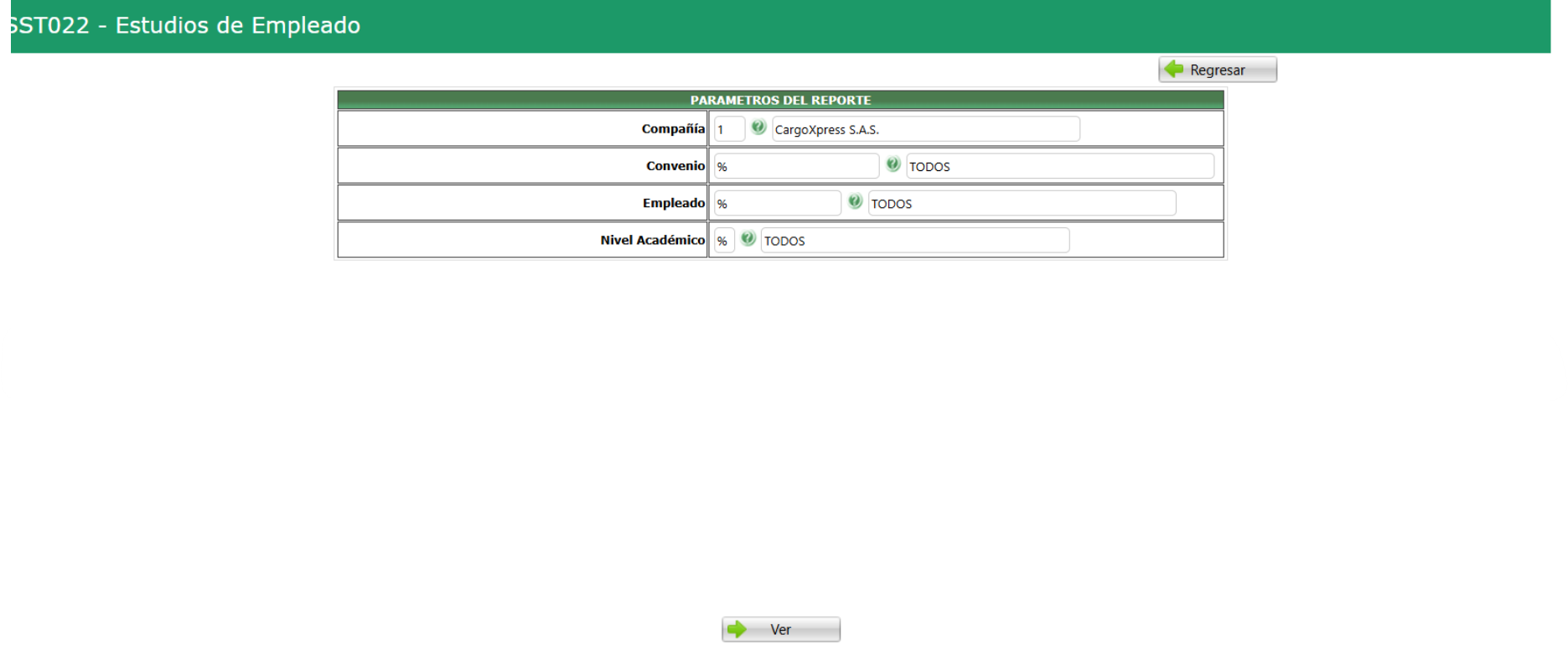Screen dimensions: 1568x660
Task: Click the PARAMETROS DEL REPORTE header
Action: [780, 100]
